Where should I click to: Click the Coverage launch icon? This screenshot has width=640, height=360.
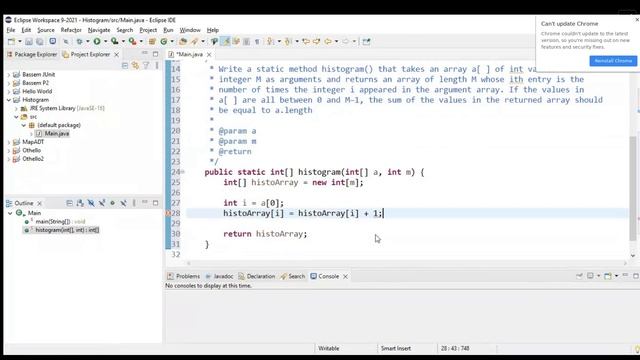[115, 41]
